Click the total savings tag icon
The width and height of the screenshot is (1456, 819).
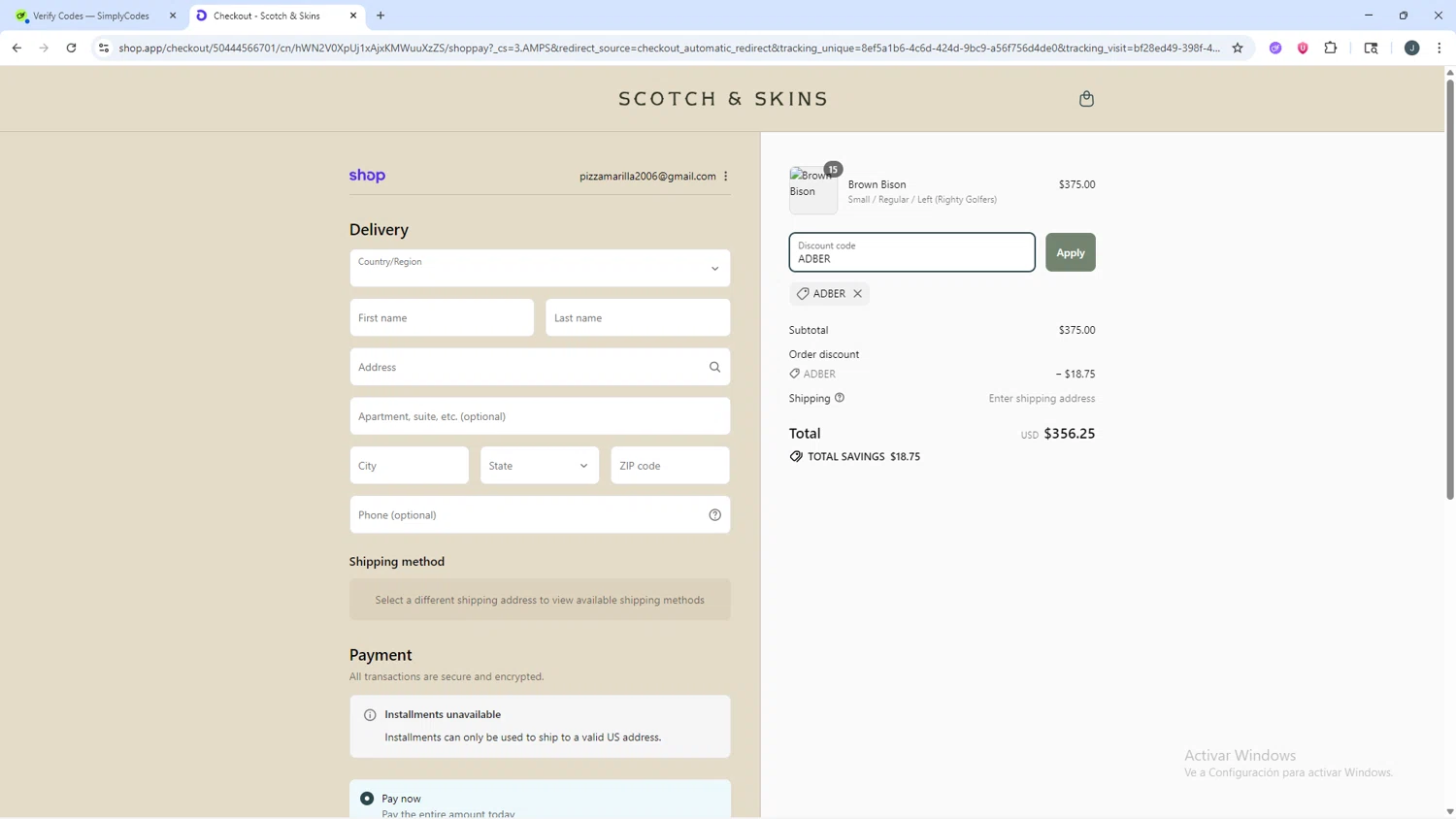tap(796, 457)
